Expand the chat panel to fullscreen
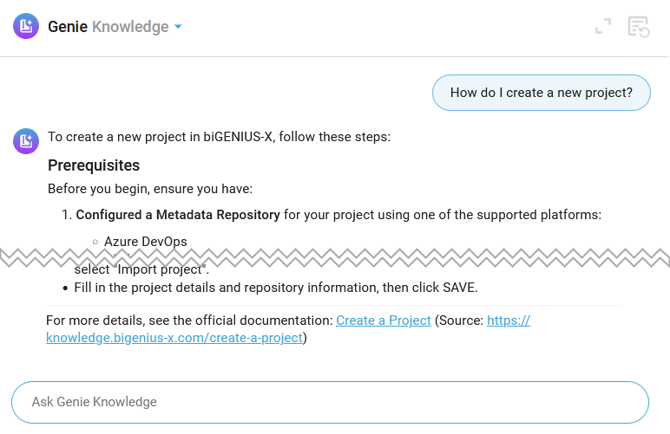 pos(603,27)
